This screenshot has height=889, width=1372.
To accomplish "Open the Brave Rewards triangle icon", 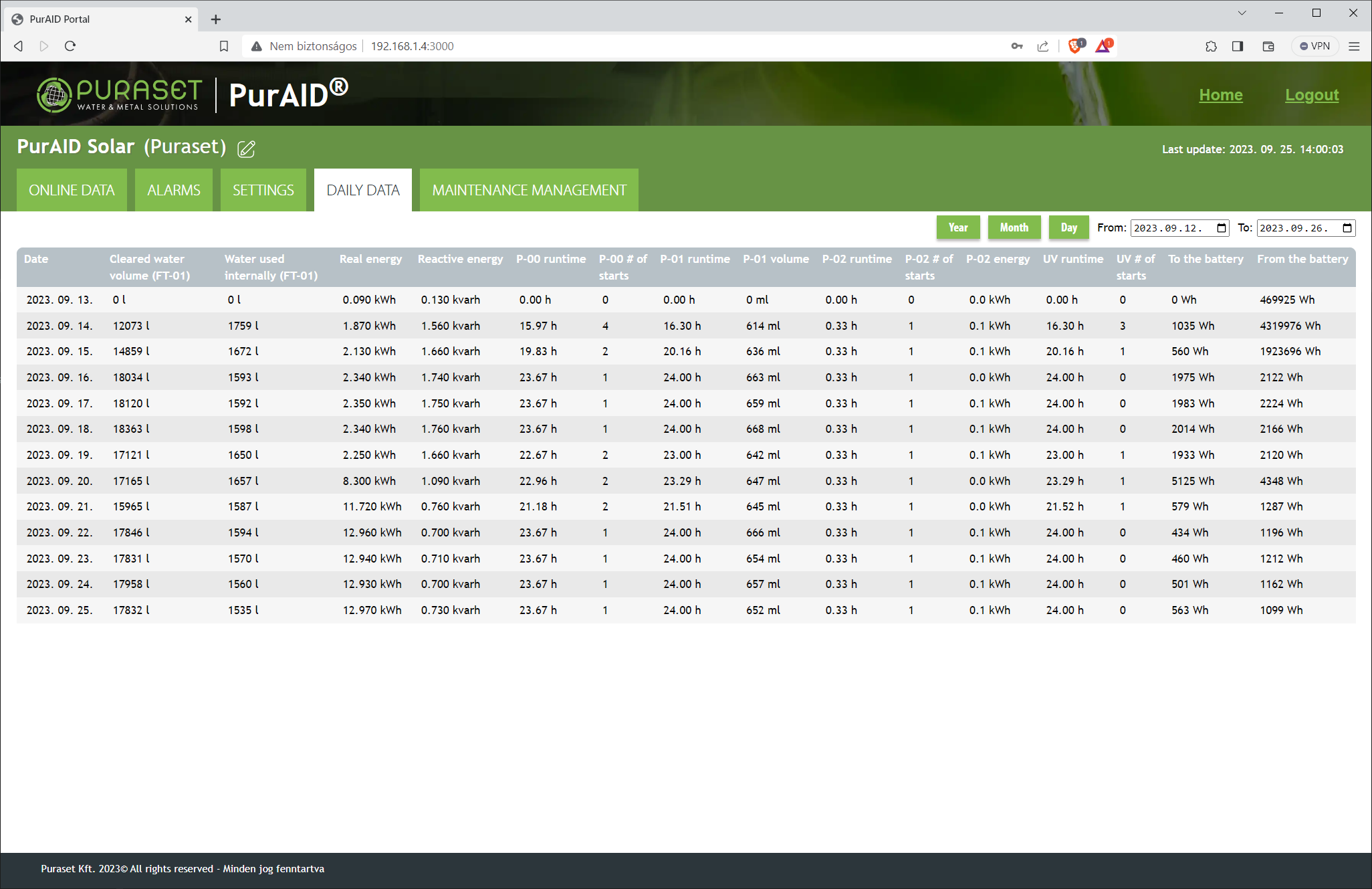I will click(x=1103, y=46).
